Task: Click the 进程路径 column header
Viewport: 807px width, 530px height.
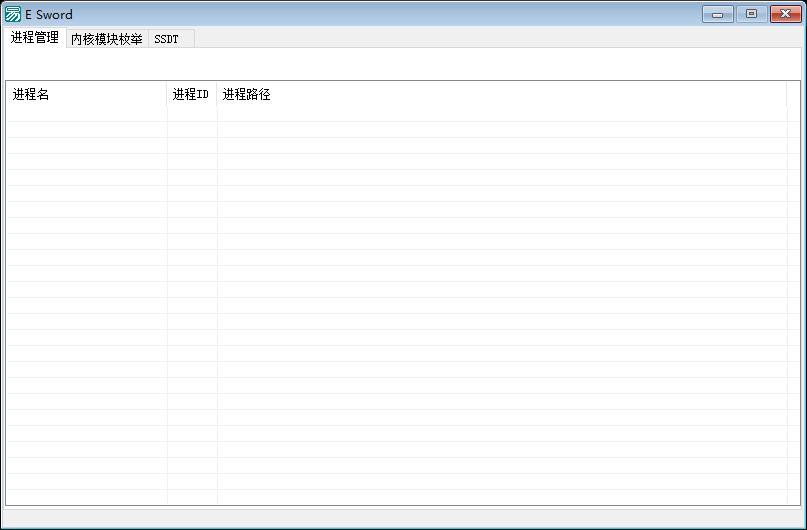Action: (x=500, y=95)
